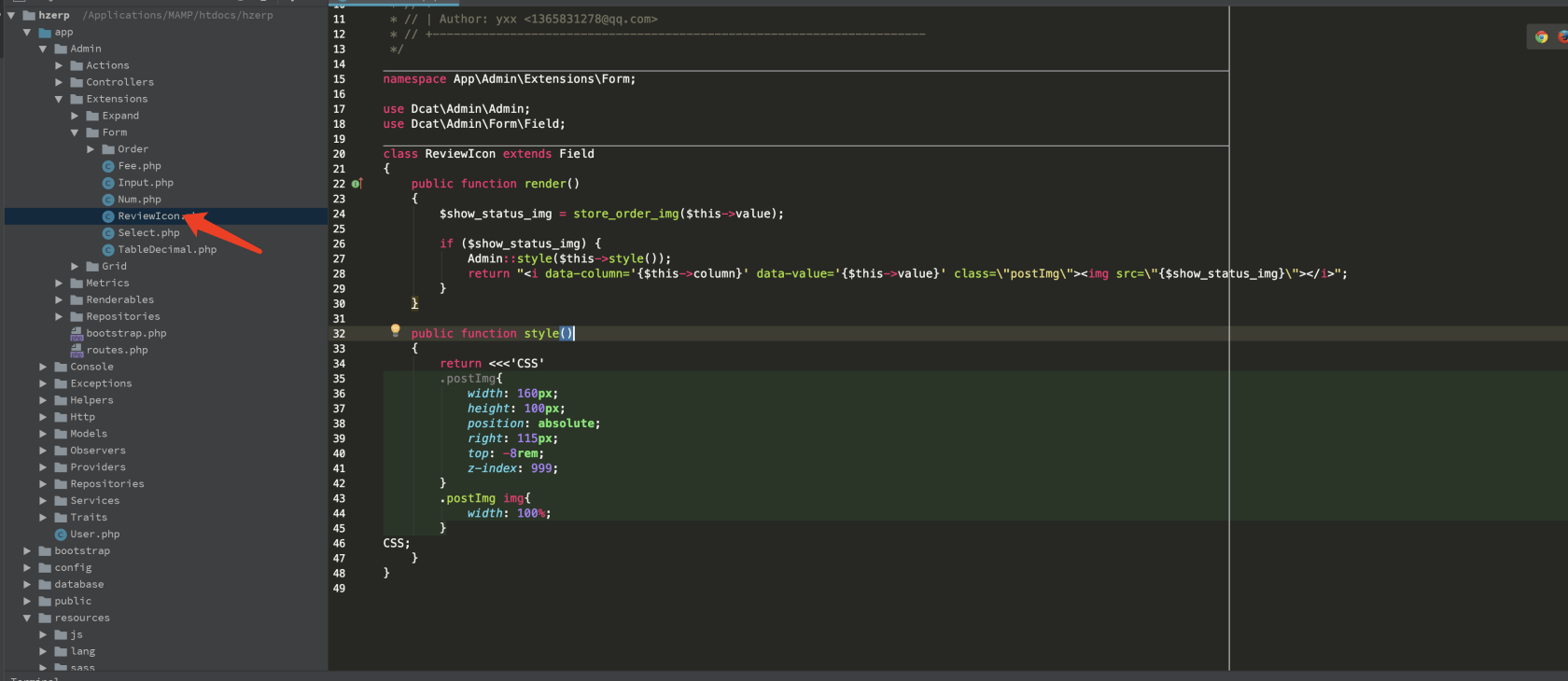
Task: Collapse the Form folder
Action: [x=75, y=132]
